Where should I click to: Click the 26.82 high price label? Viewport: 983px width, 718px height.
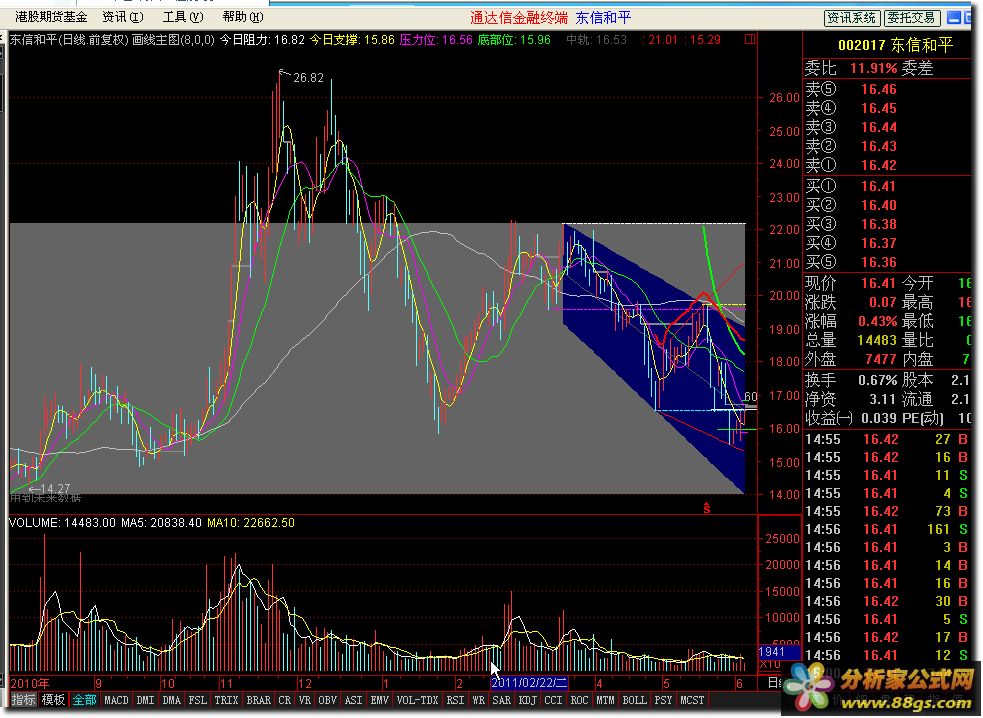pyautogui.click(x=308, y=78)
